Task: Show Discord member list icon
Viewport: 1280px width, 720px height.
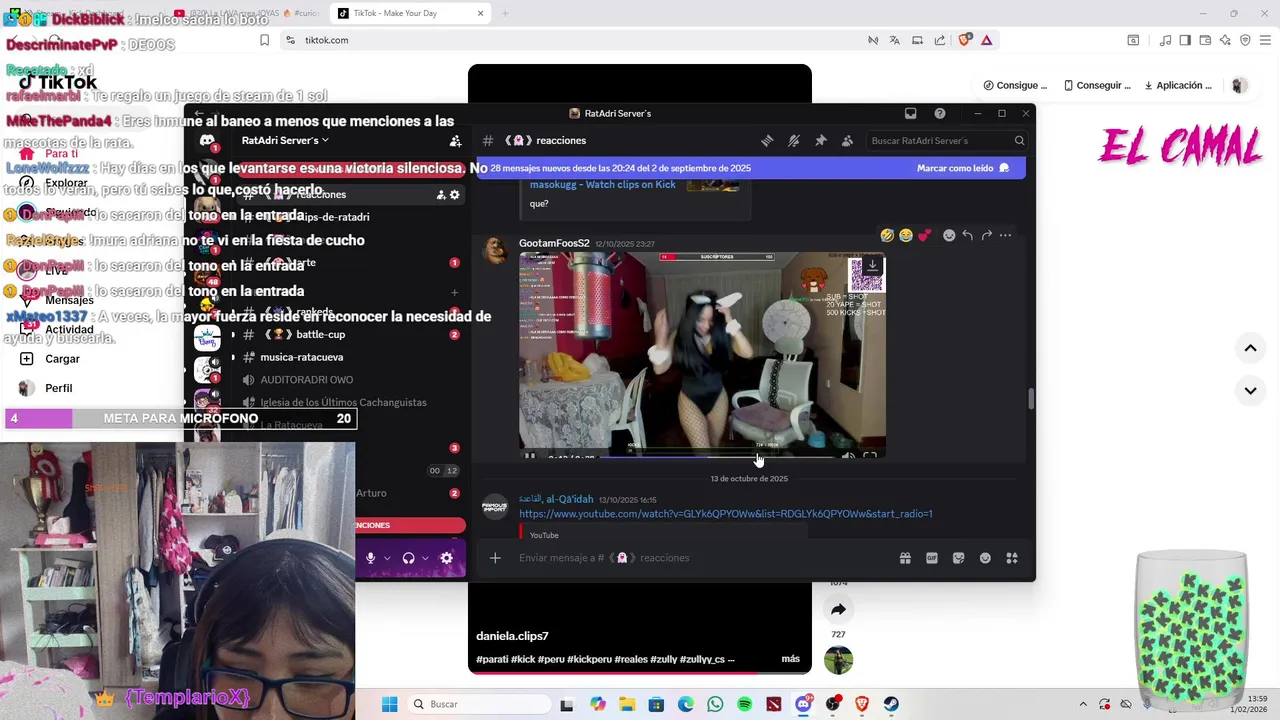Action: tap(847, 141)
